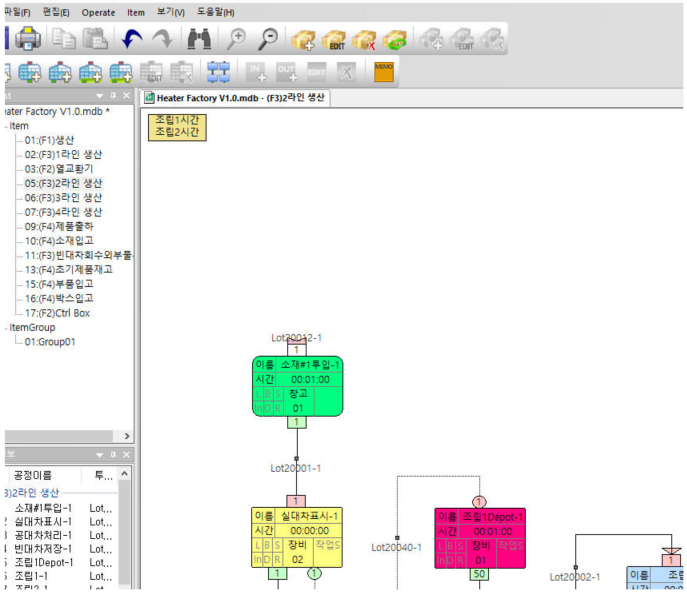The image size is (687, 592).
Task: Open Find with the binoculars icon
Action: (199, 40)
